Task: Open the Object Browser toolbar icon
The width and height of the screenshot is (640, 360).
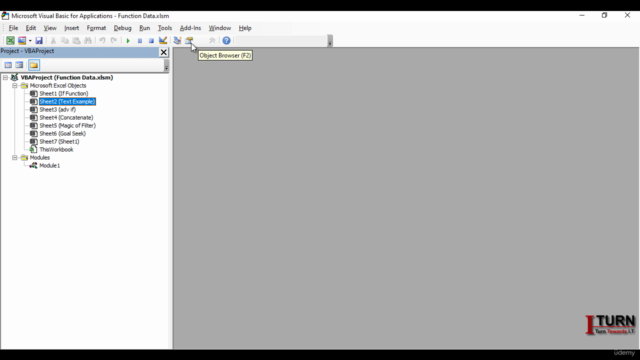Action: click(x=189, y=40)
